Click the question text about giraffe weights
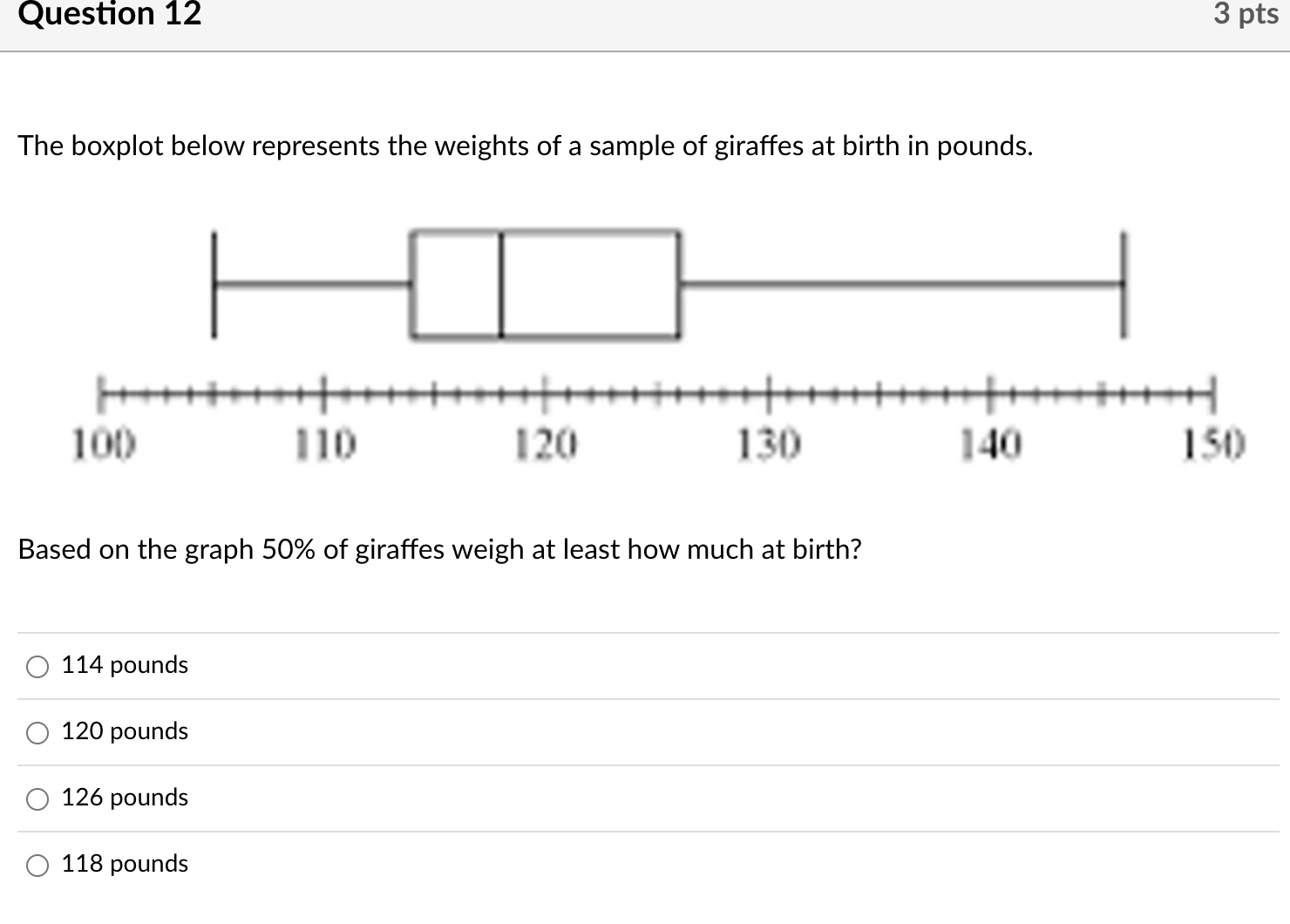1290x924 pixels. point(525,146)
